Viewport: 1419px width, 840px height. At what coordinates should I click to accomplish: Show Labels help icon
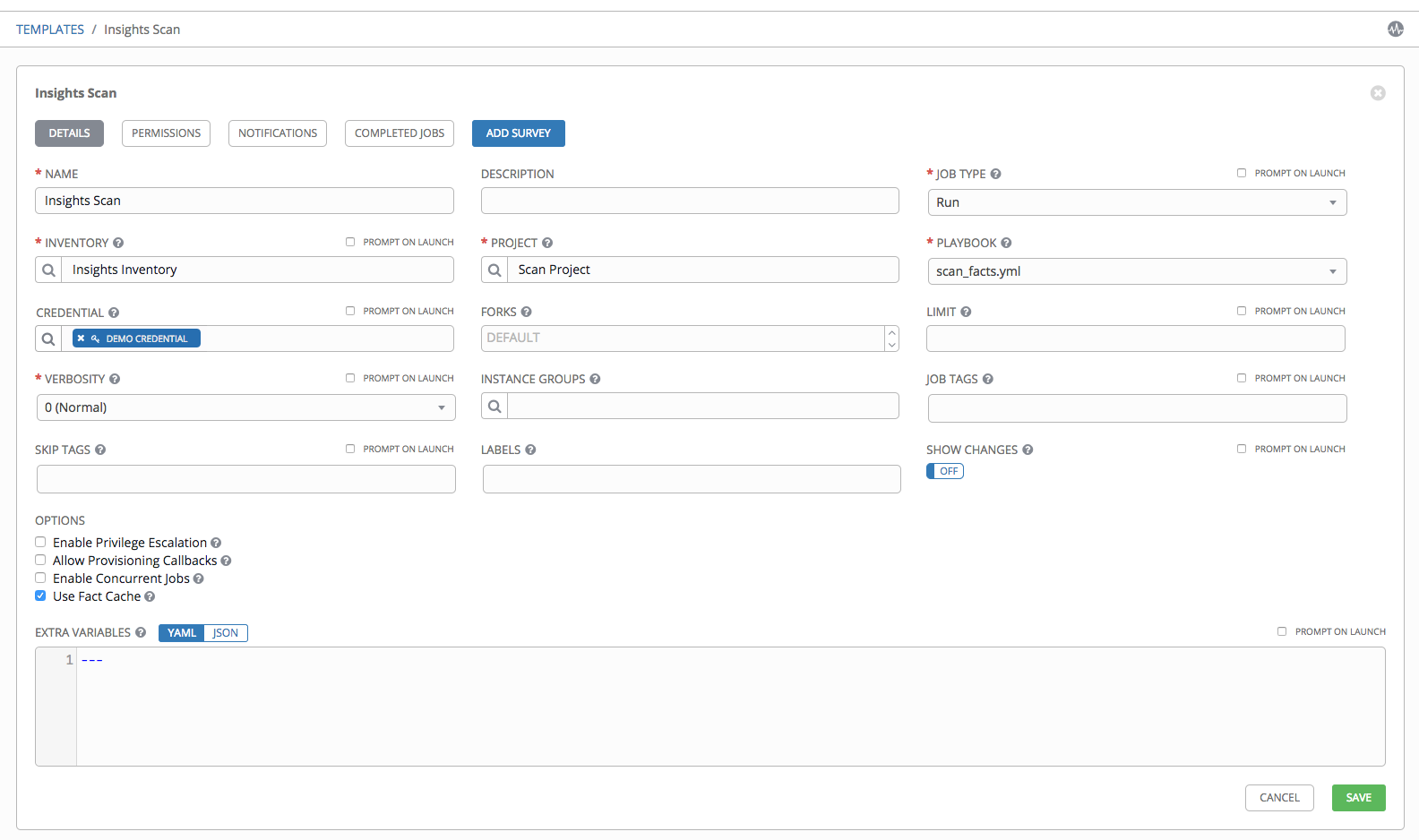[530, 450]
